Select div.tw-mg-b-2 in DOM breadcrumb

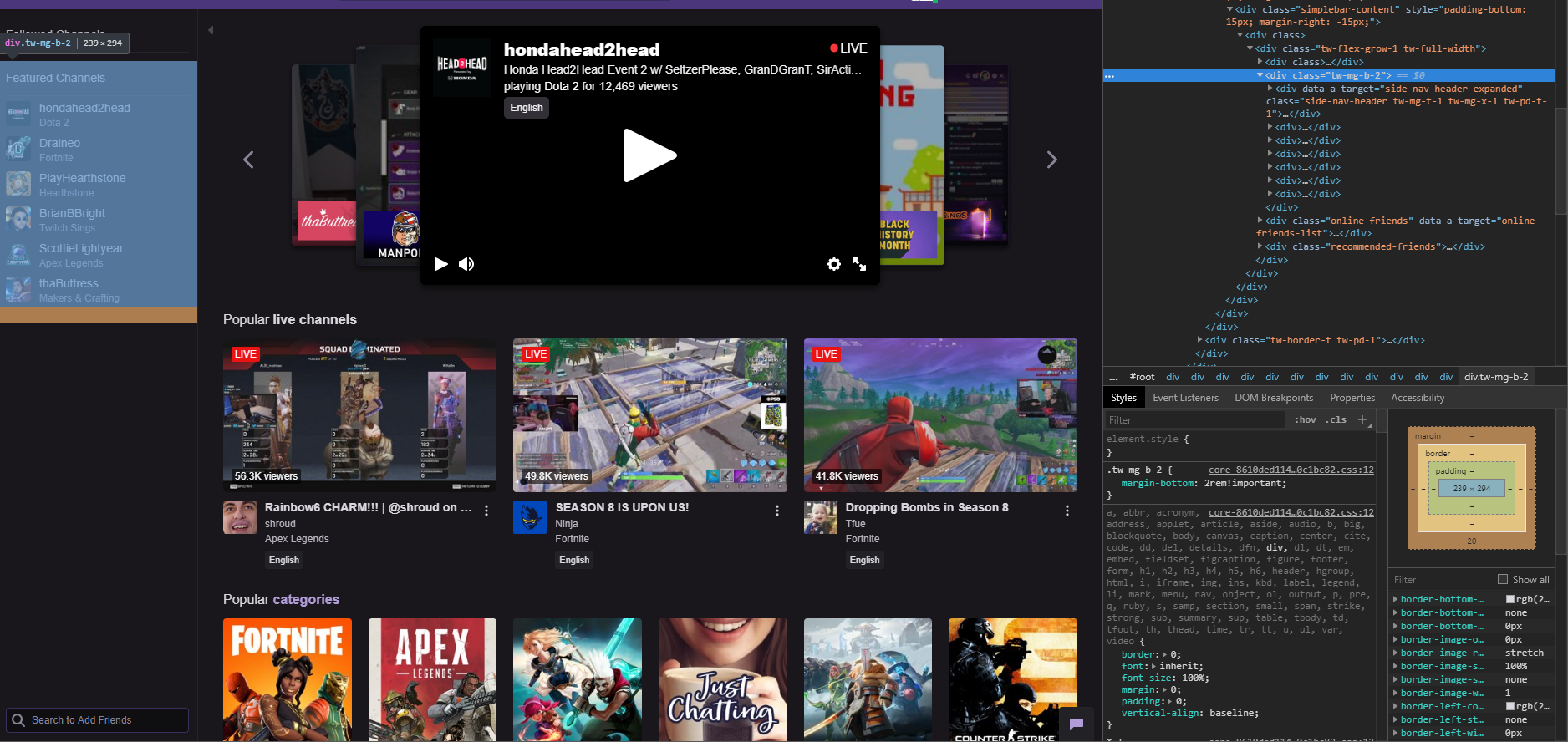tap(1496, 377)
